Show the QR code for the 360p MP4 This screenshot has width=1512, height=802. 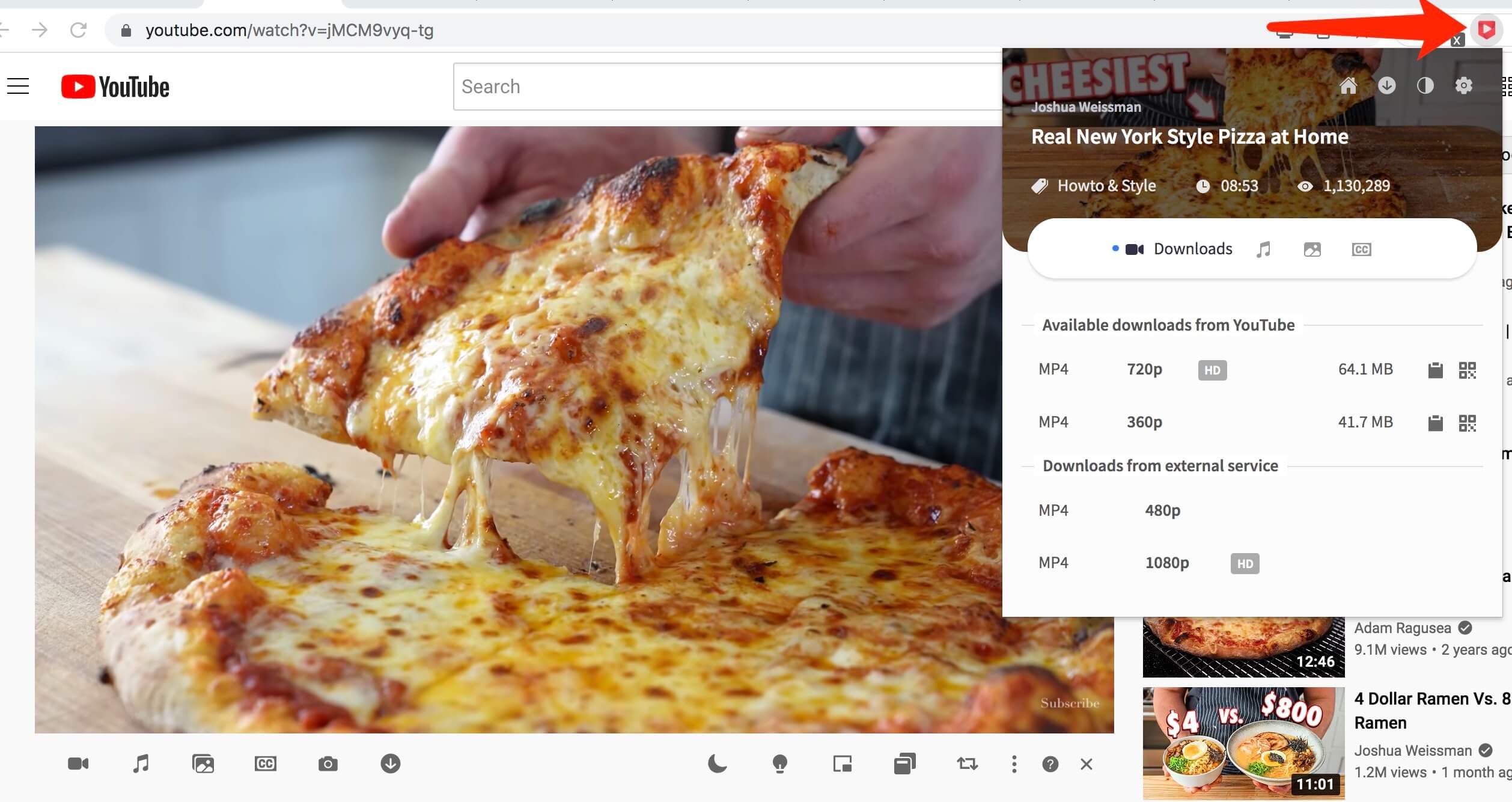point(1467,423)
